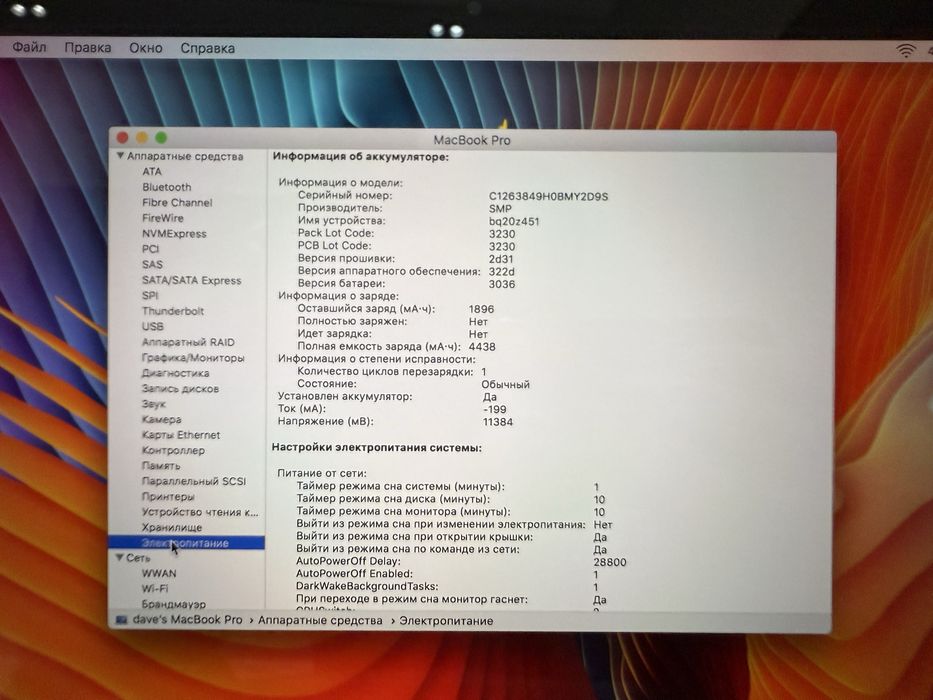This screenshot has width=933, height=700.
Task: Click the MacBook Pro window title
Action: click(x=472, y=140)
